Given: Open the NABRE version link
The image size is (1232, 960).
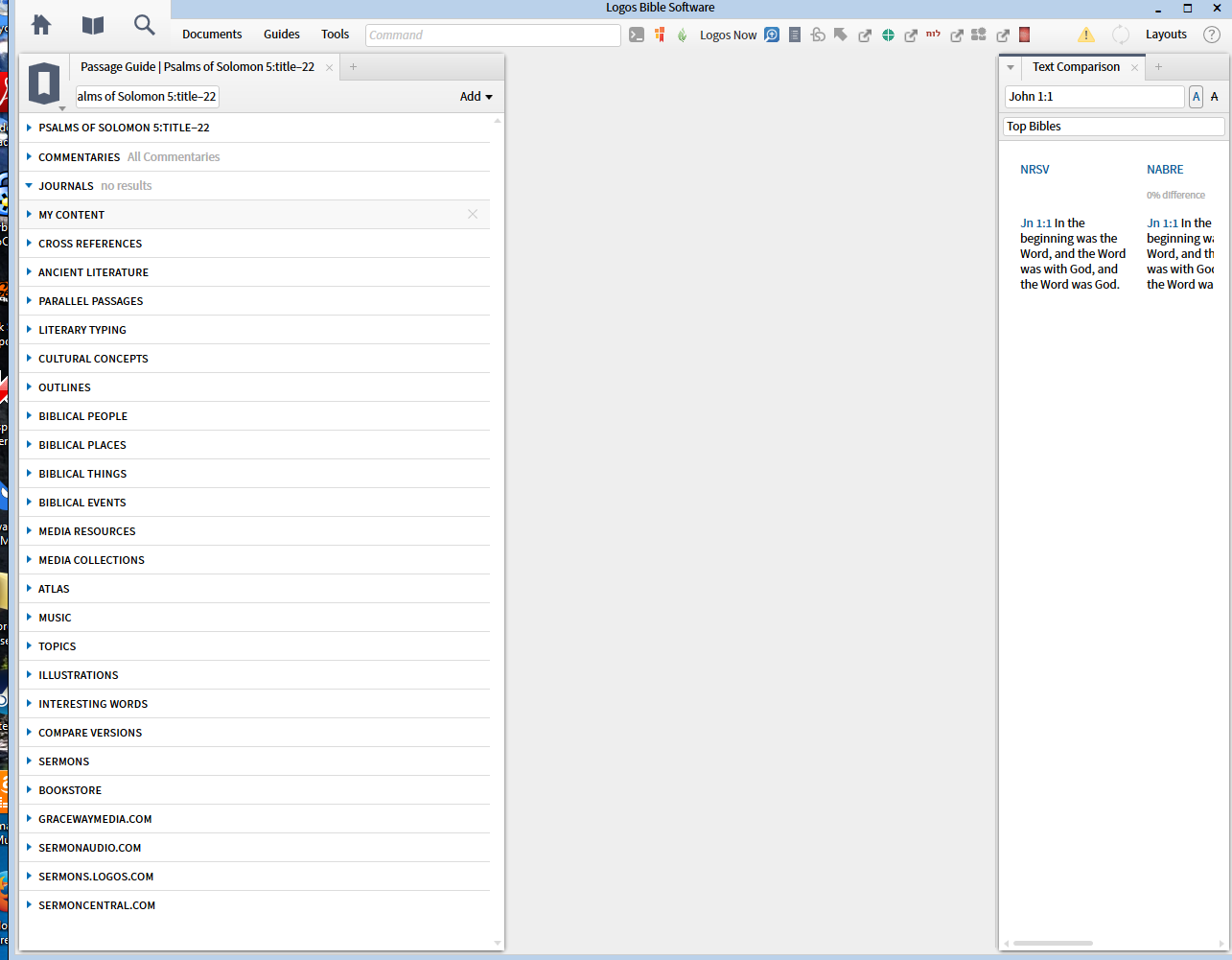Looking at the screenshot, I should tap(1165, 169).
